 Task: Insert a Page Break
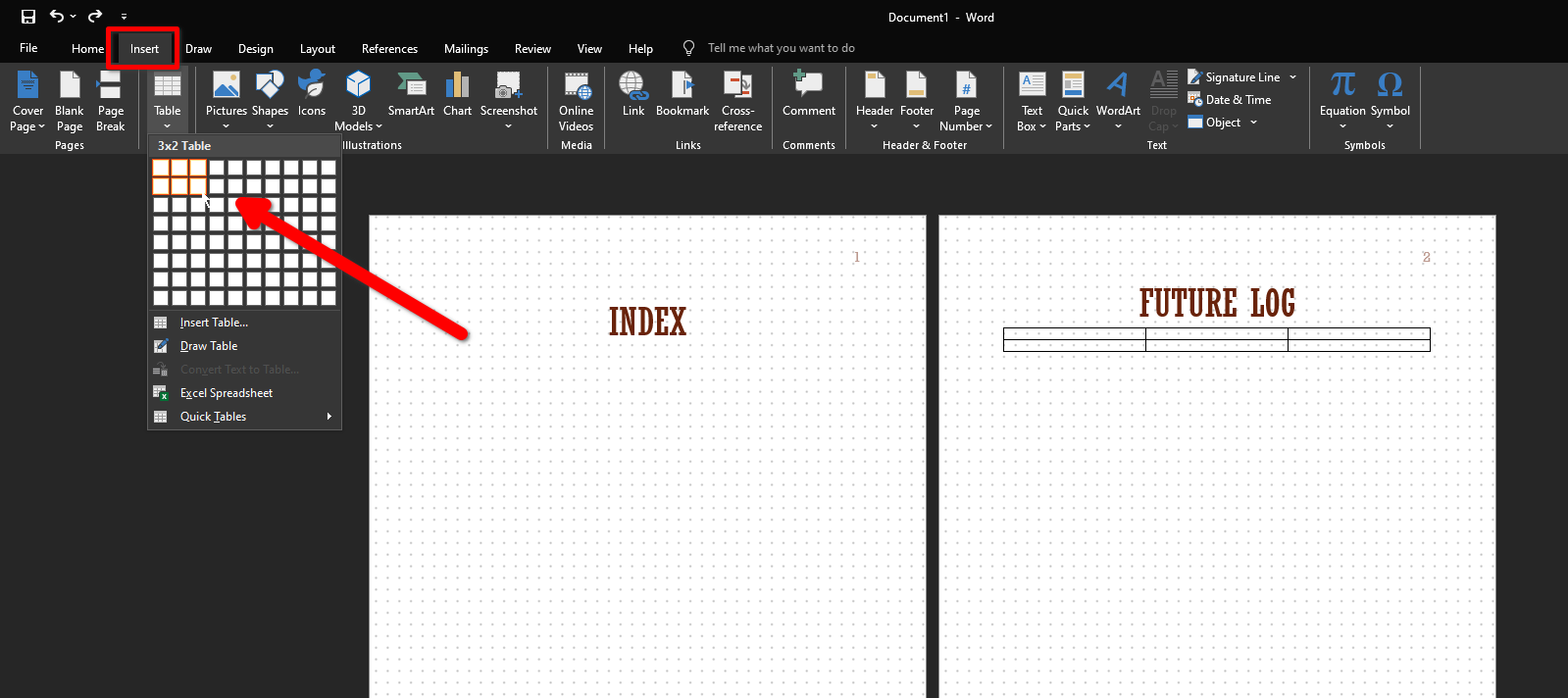pos(110,101)
